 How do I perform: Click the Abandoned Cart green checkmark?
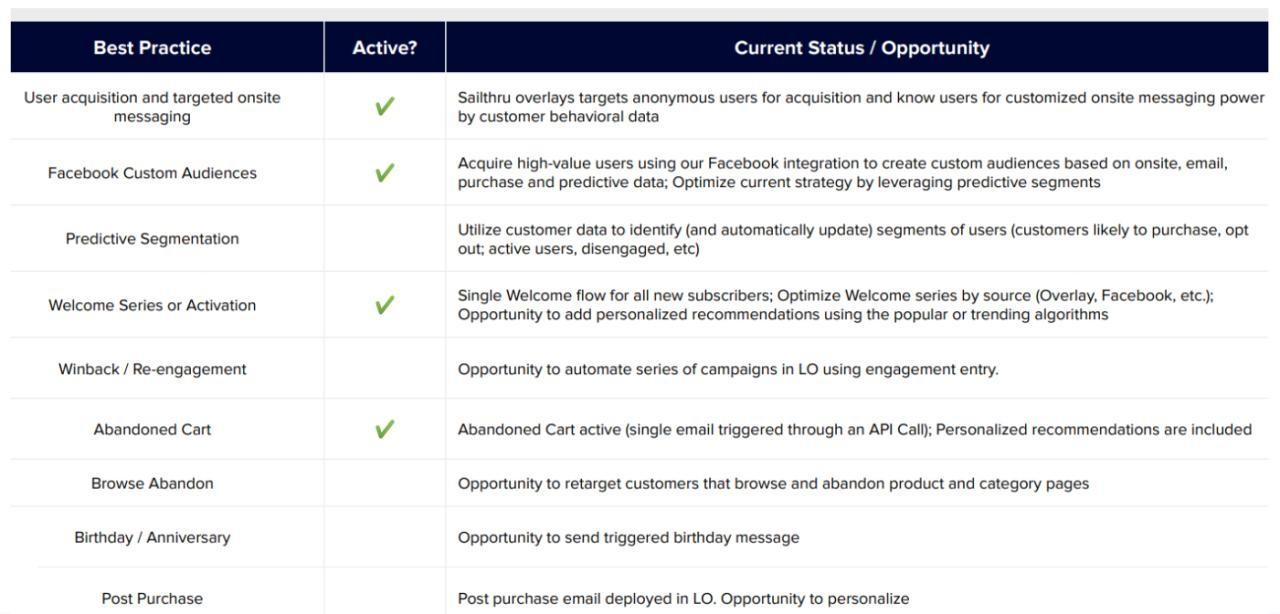pos(384,429)
